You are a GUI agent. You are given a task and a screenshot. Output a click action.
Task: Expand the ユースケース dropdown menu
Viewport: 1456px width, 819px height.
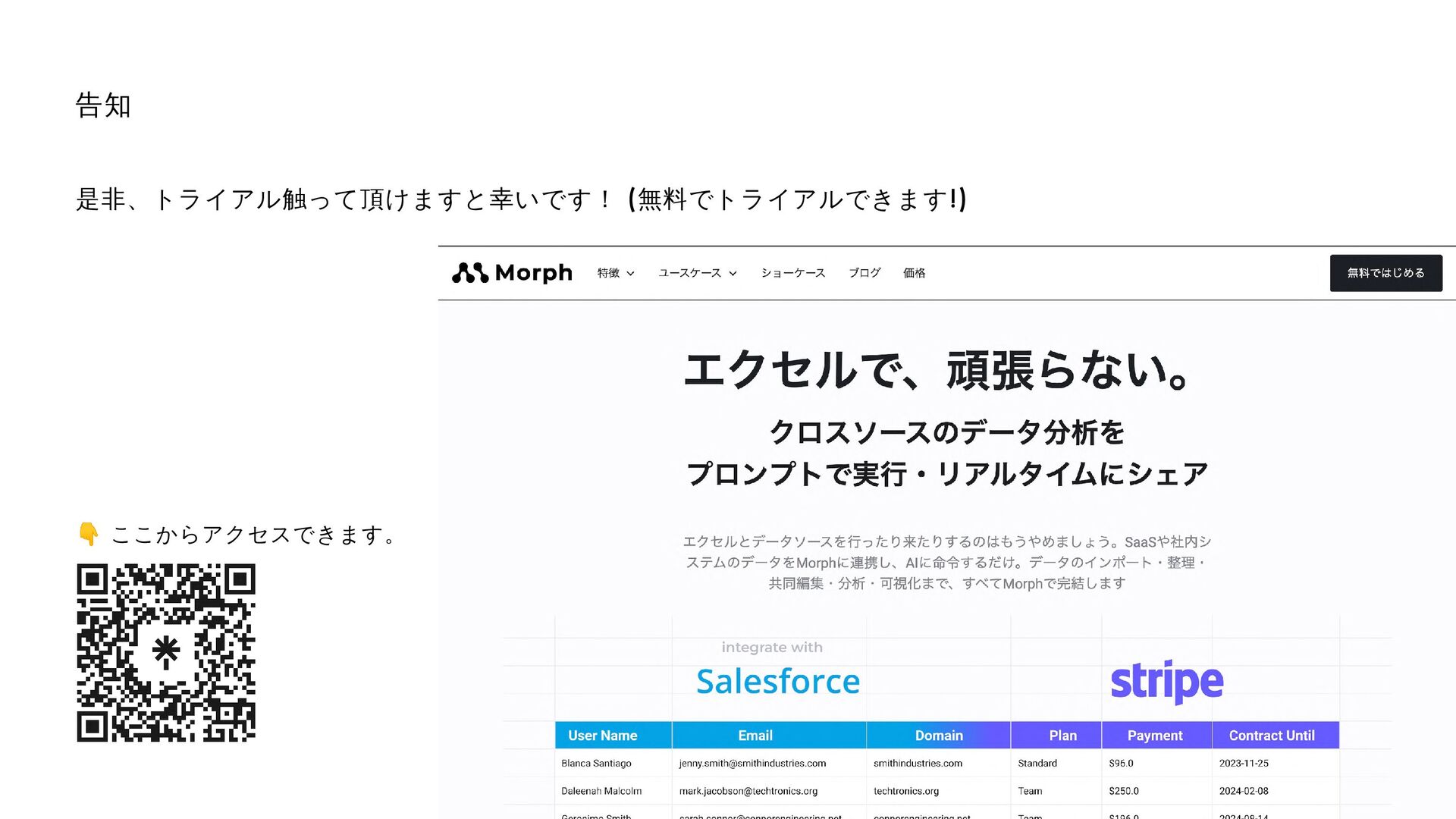[698, 273]
